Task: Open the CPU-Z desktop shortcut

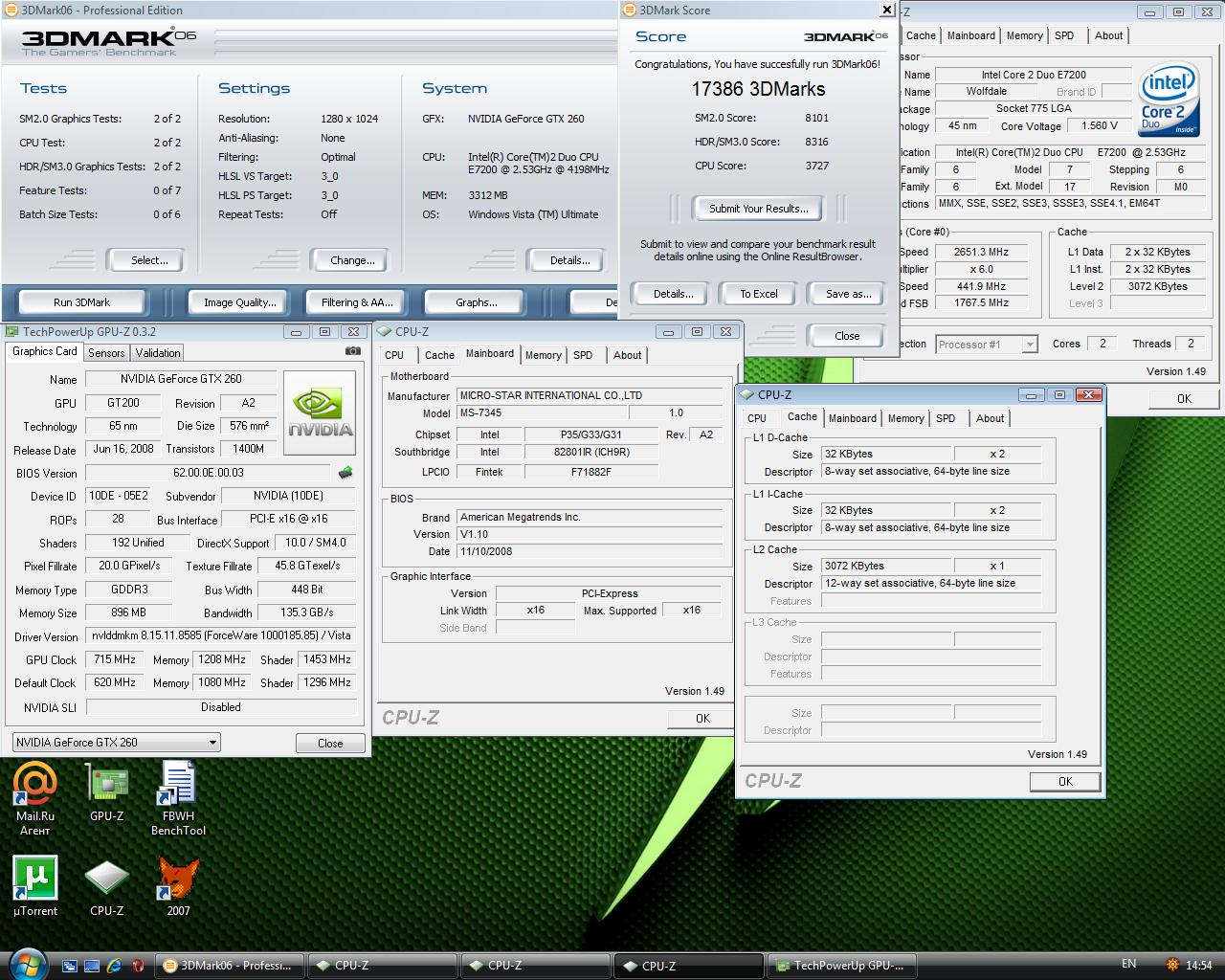Action: (106, 886)
